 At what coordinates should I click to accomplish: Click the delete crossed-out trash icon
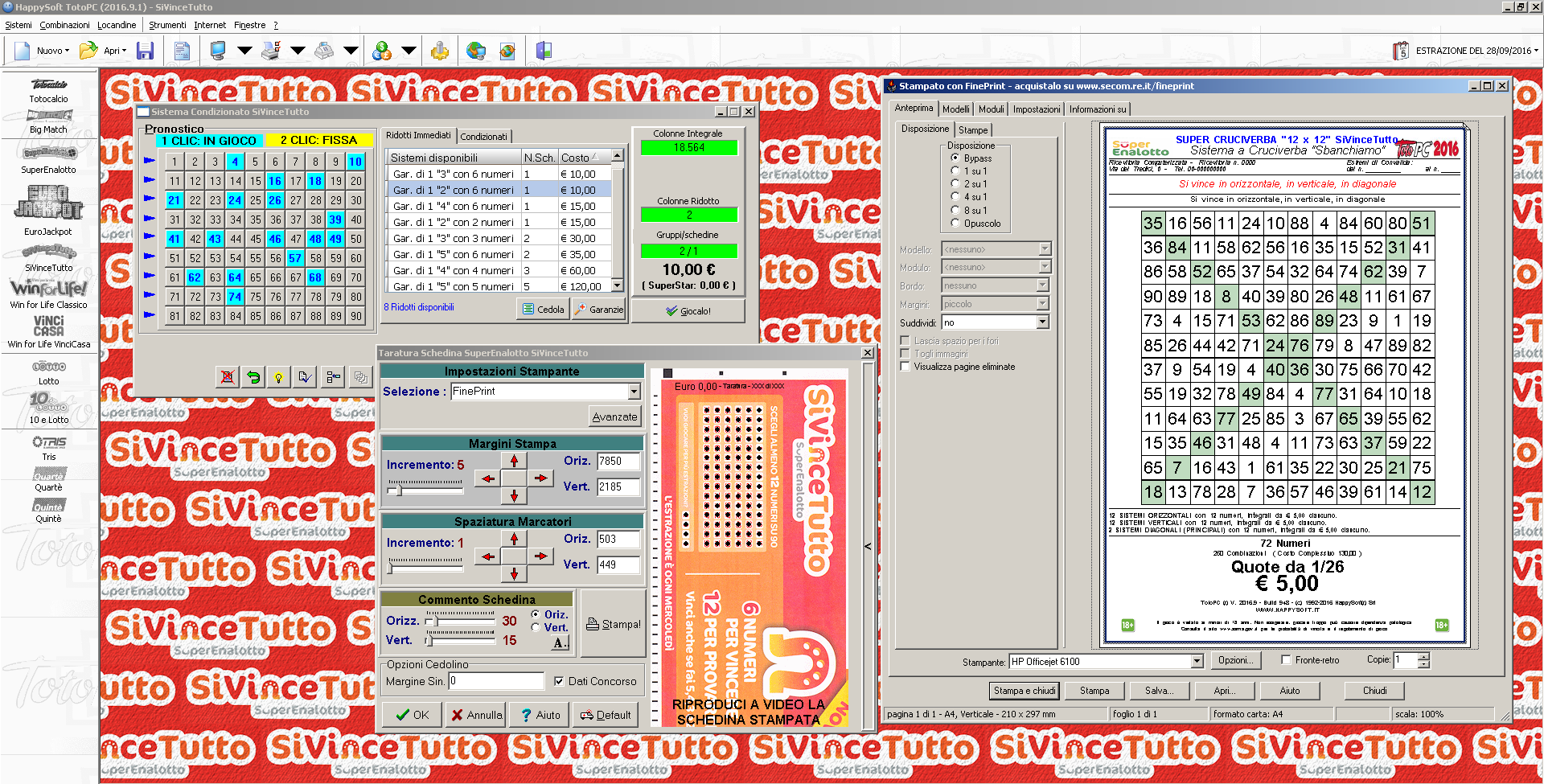click(x=228, y=376)
